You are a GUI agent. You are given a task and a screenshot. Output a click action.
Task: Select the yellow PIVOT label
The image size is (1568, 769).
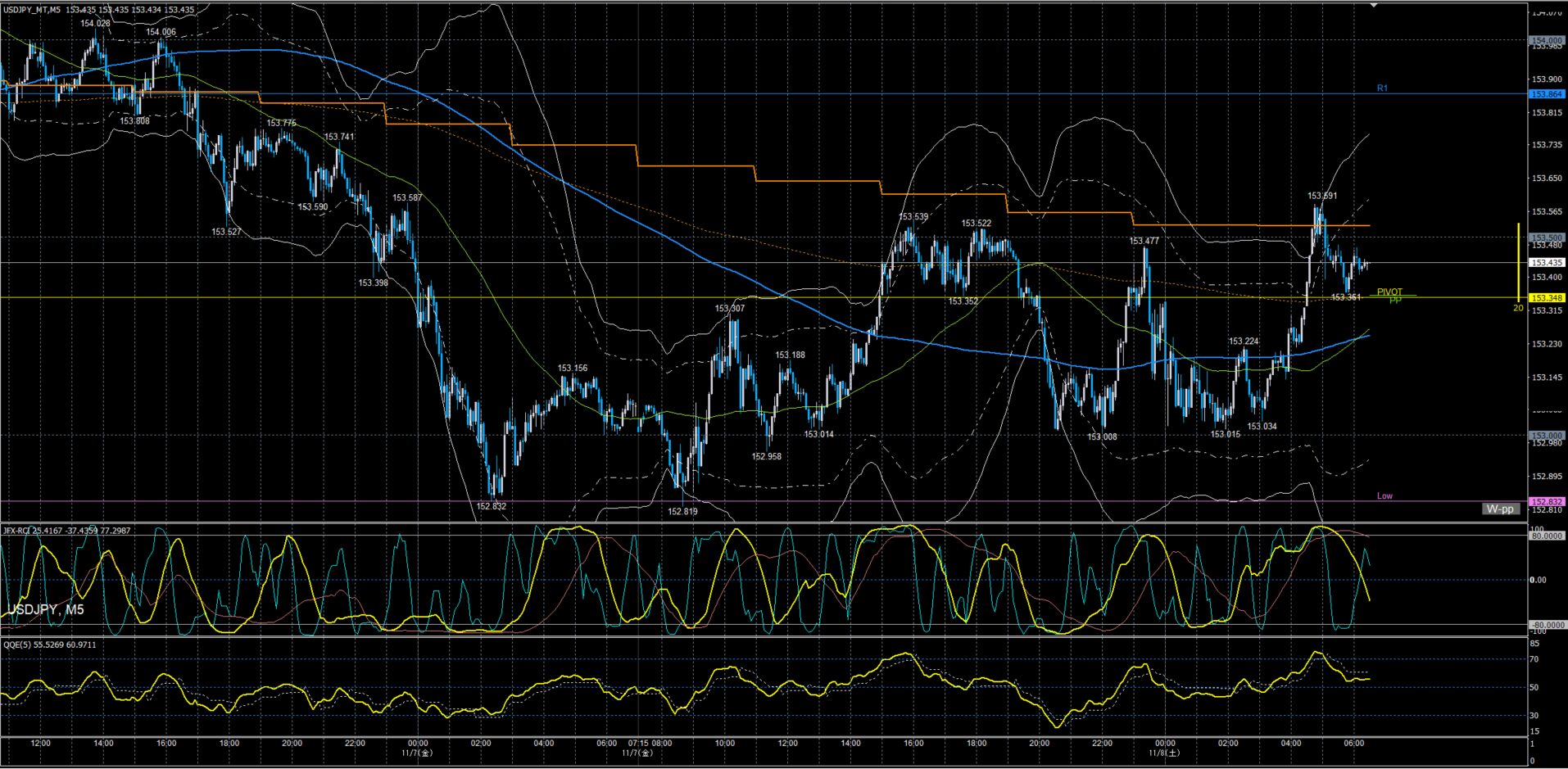click(x=1389, y=292)
